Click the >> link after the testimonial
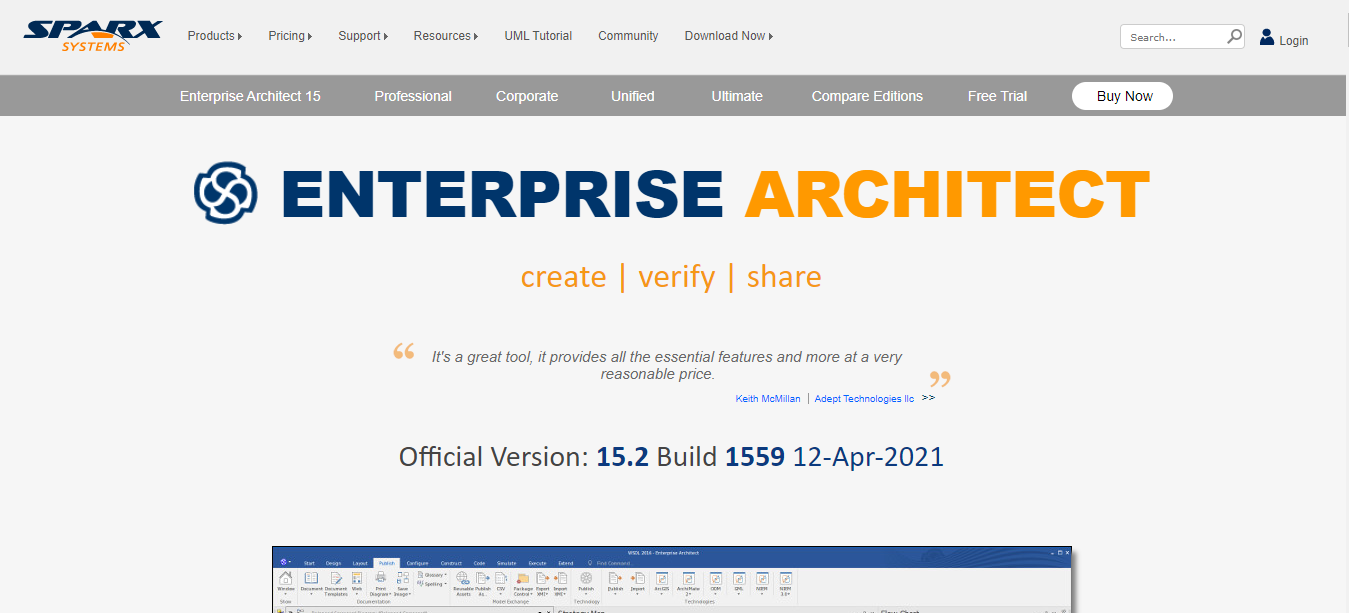The width and height of the screenshot is (1349, 613). 928,397
